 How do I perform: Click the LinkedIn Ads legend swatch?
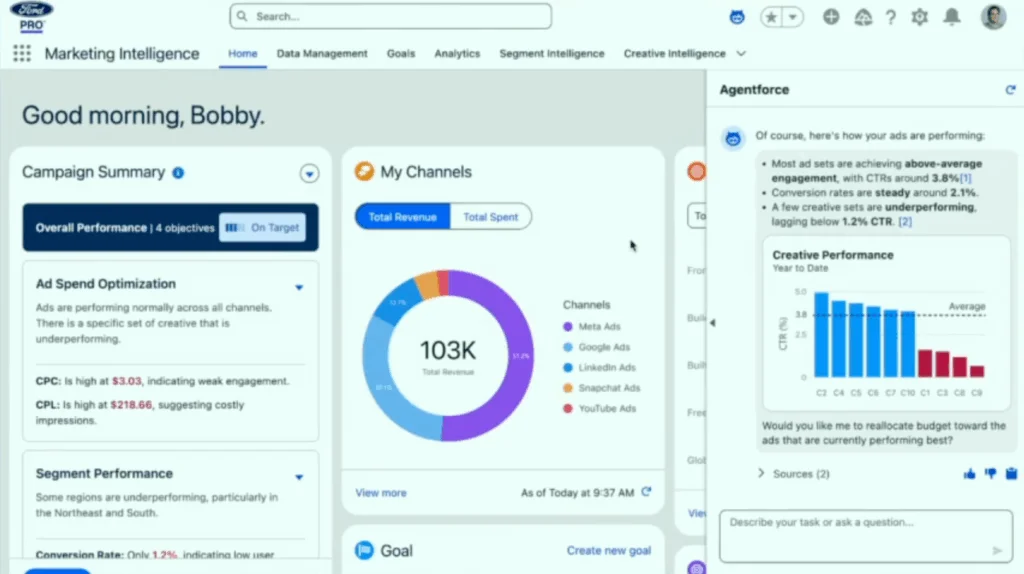pos(568,368)
